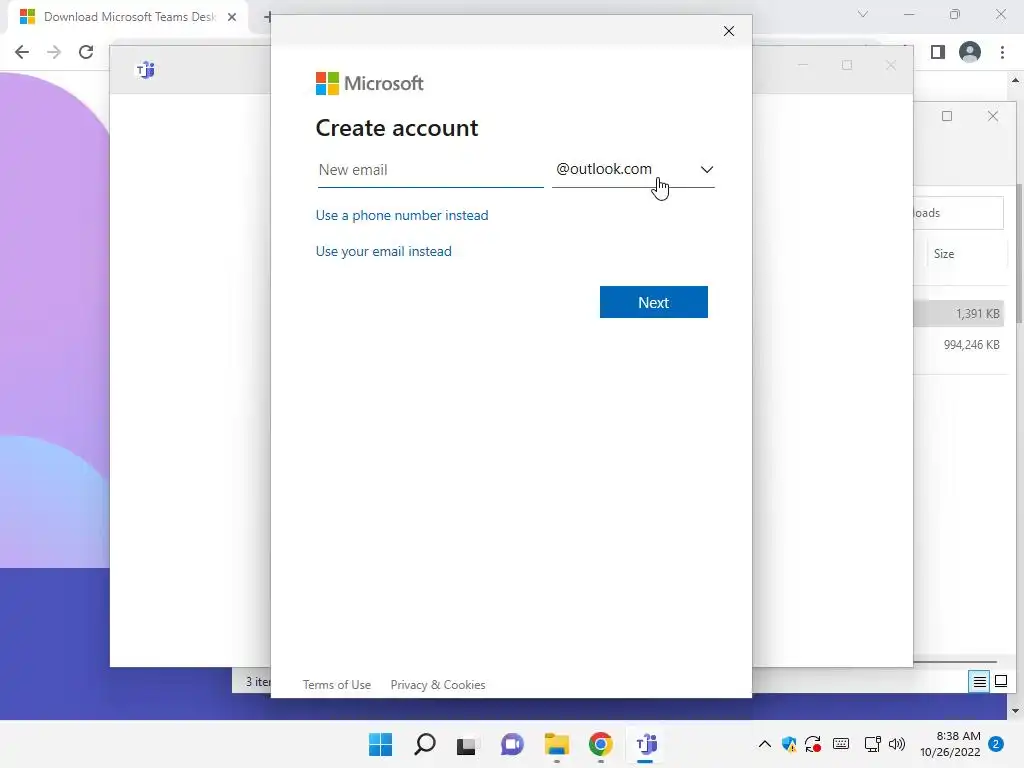Click Teams icon in Teams window title bar
The image size is (1024, 768).
click(x=145, y=69)
